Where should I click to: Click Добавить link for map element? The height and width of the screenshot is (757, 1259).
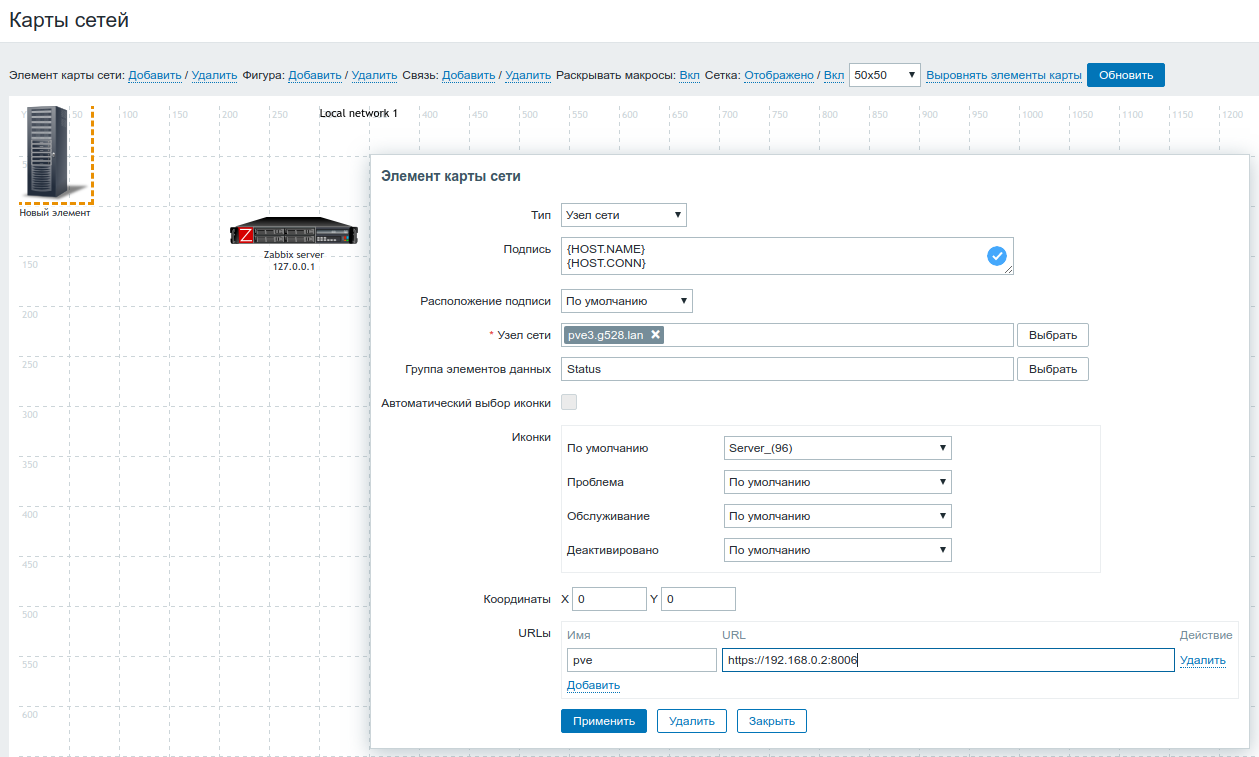155,75
